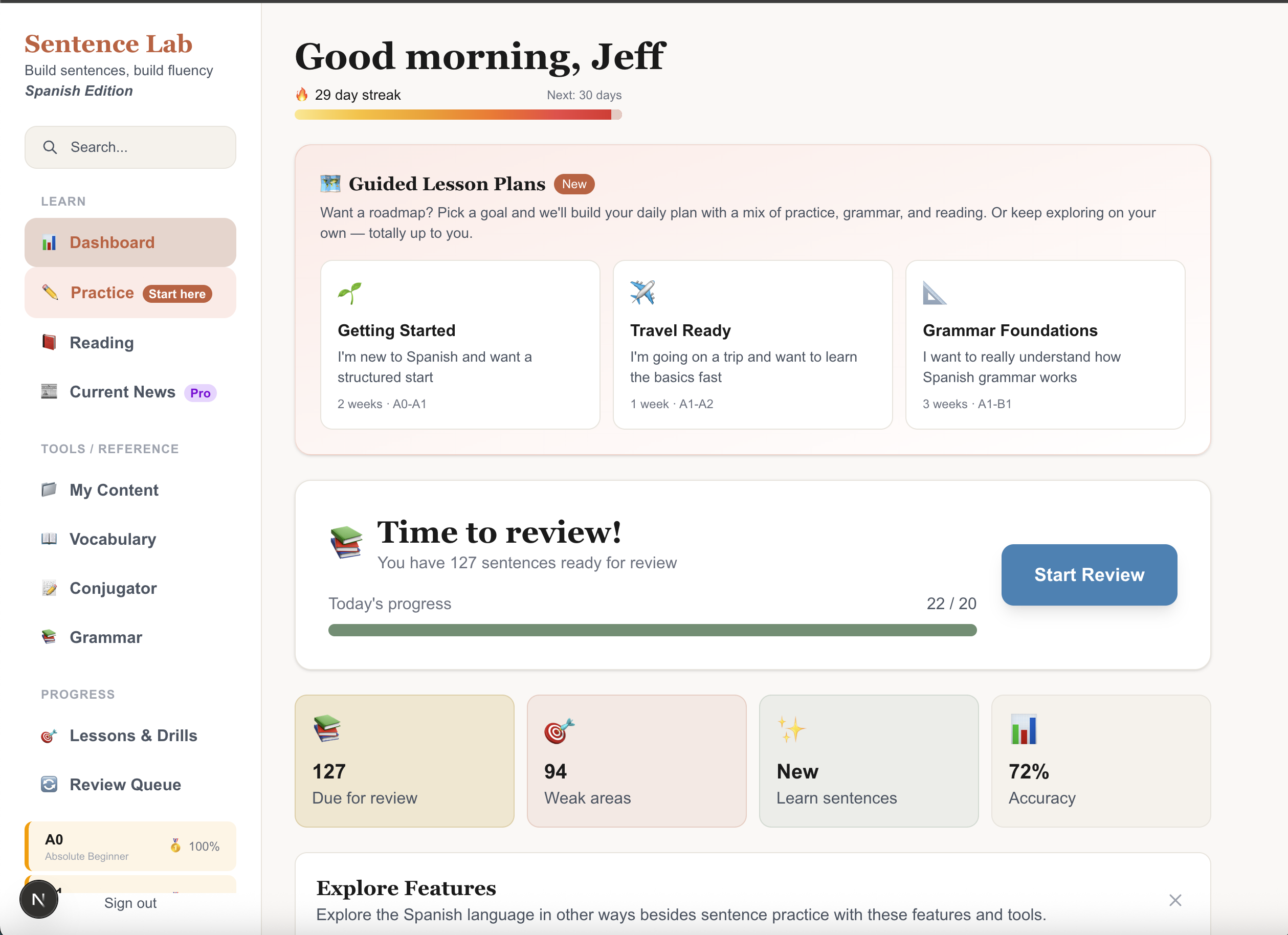Screen dimensions: 1288x935
Task: Open My Content in sidebar
Action: pyautogui.click(x=130, y=490)
